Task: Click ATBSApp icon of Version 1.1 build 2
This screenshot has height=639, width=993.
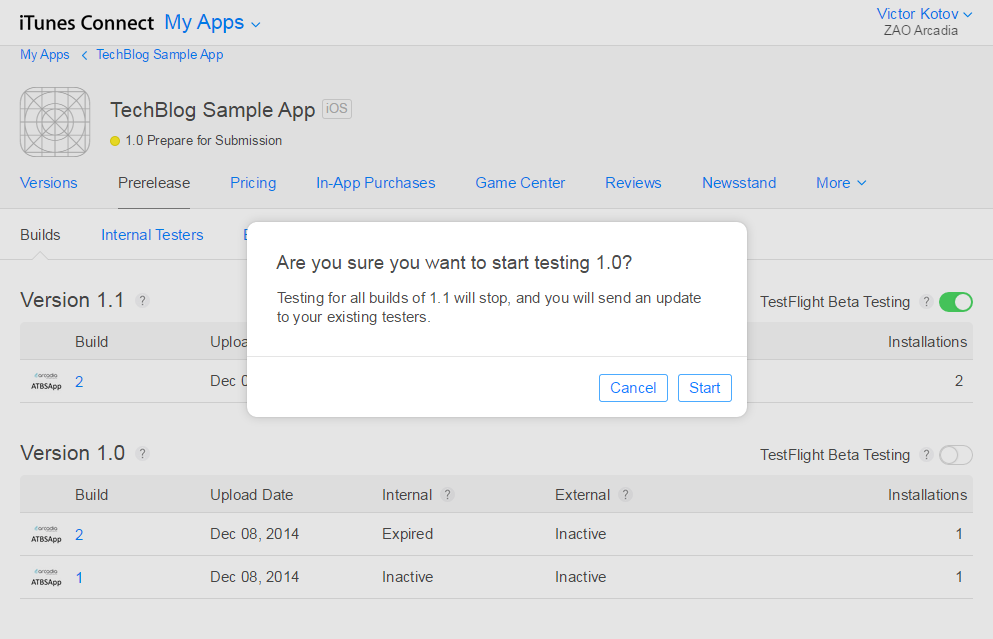Action: 46,381
